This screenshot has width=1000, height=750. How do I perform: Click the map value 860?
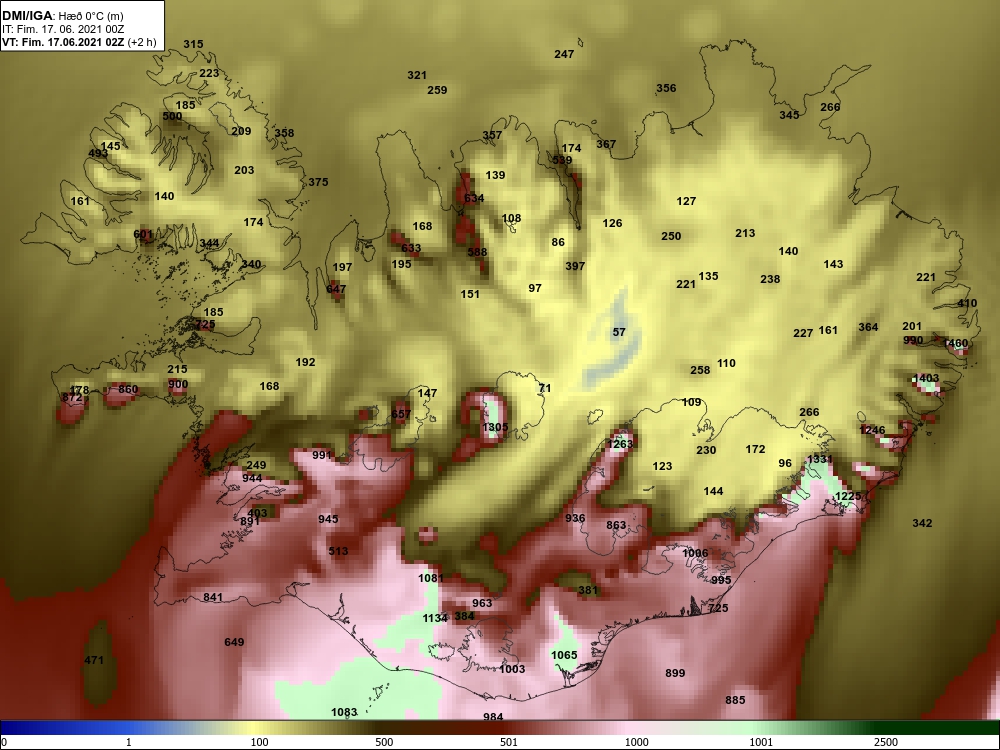pos(128,390)
